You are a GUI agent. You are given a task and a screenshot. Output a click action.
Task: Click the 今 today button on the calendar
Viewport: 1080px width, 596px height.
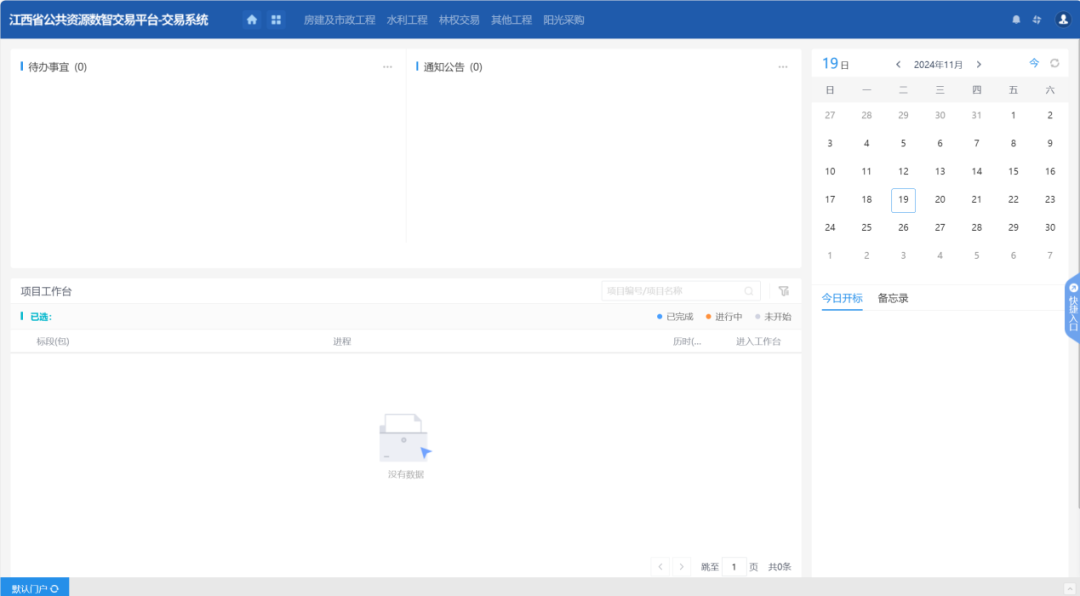[x=1034, y=62]
